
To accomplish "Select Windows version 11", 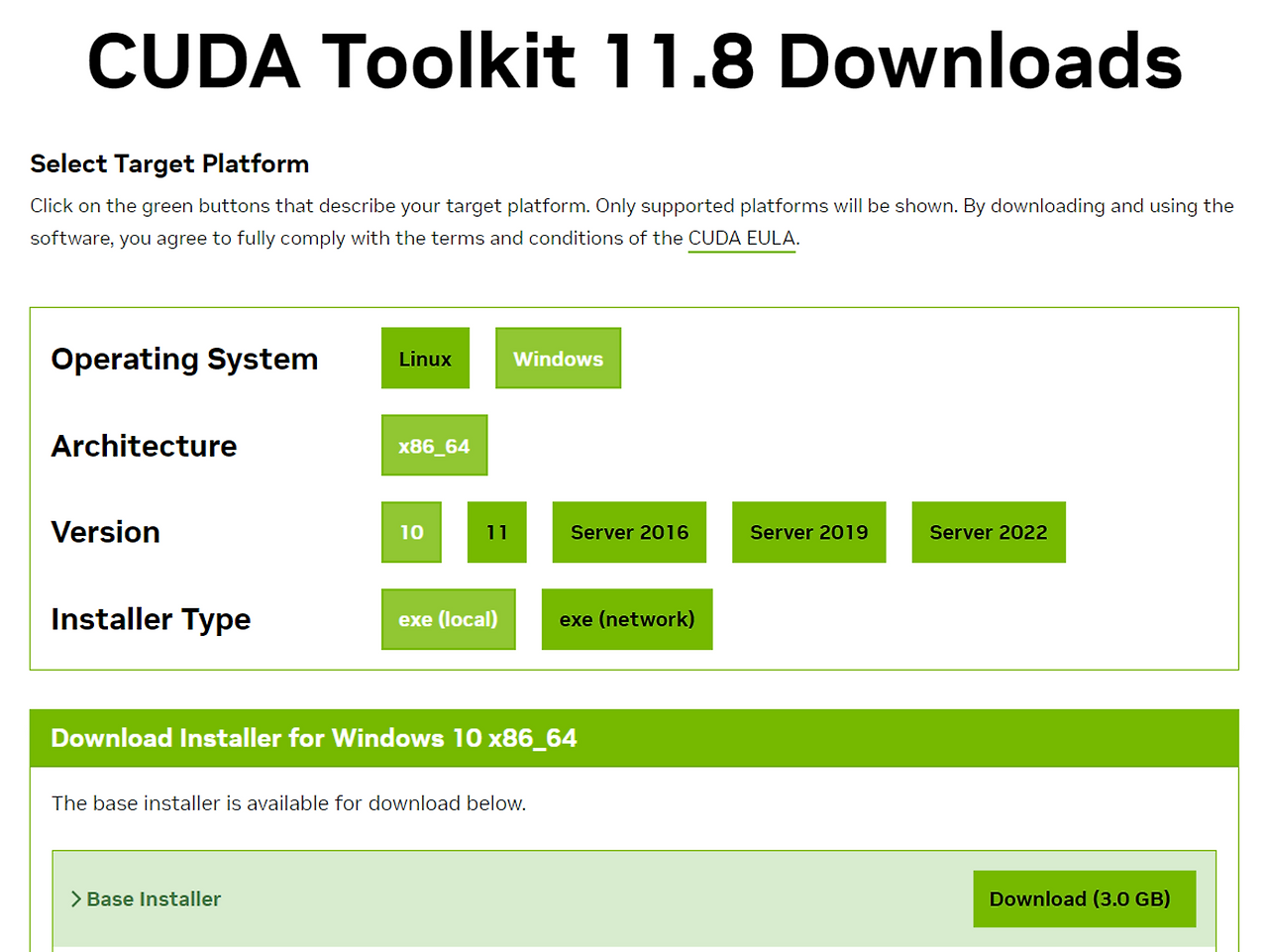I will coord(496,532).
